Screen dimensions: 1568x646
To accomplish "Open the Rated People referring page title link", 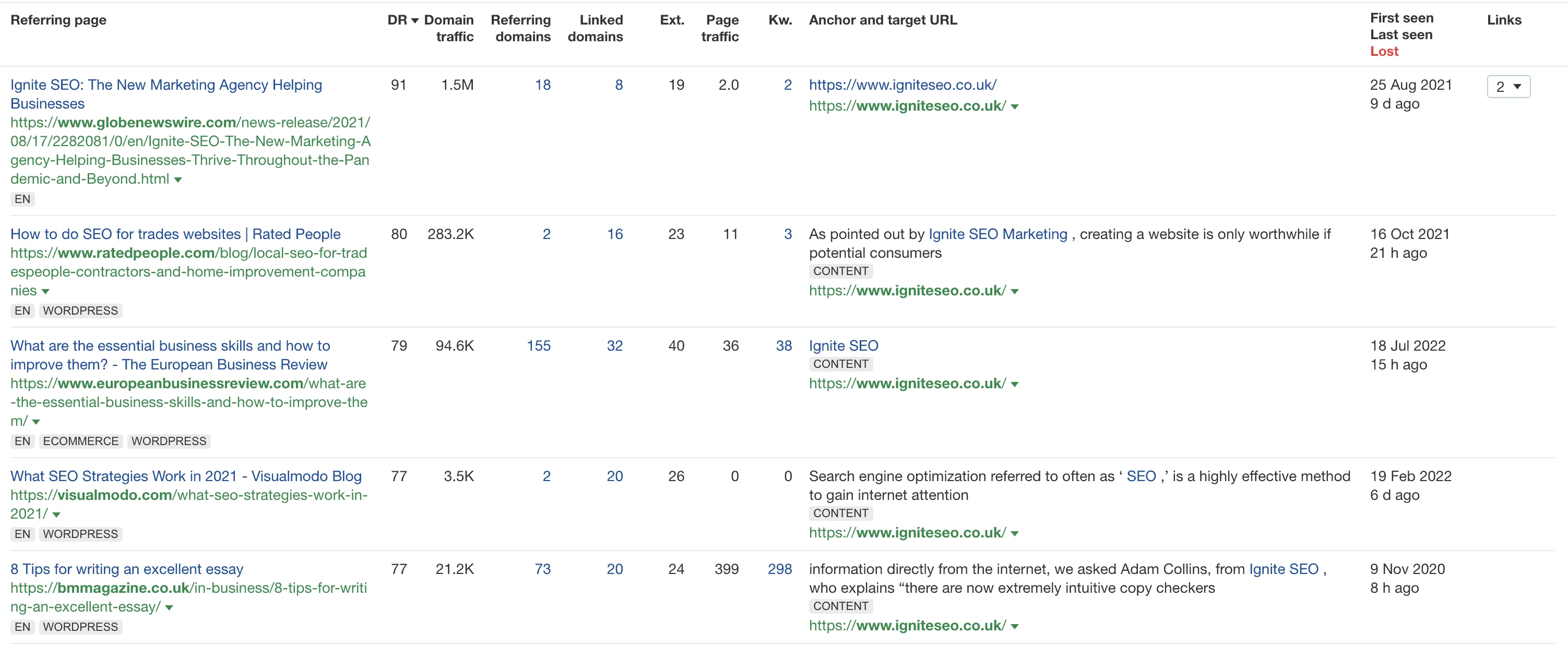I will coord(175,234).
